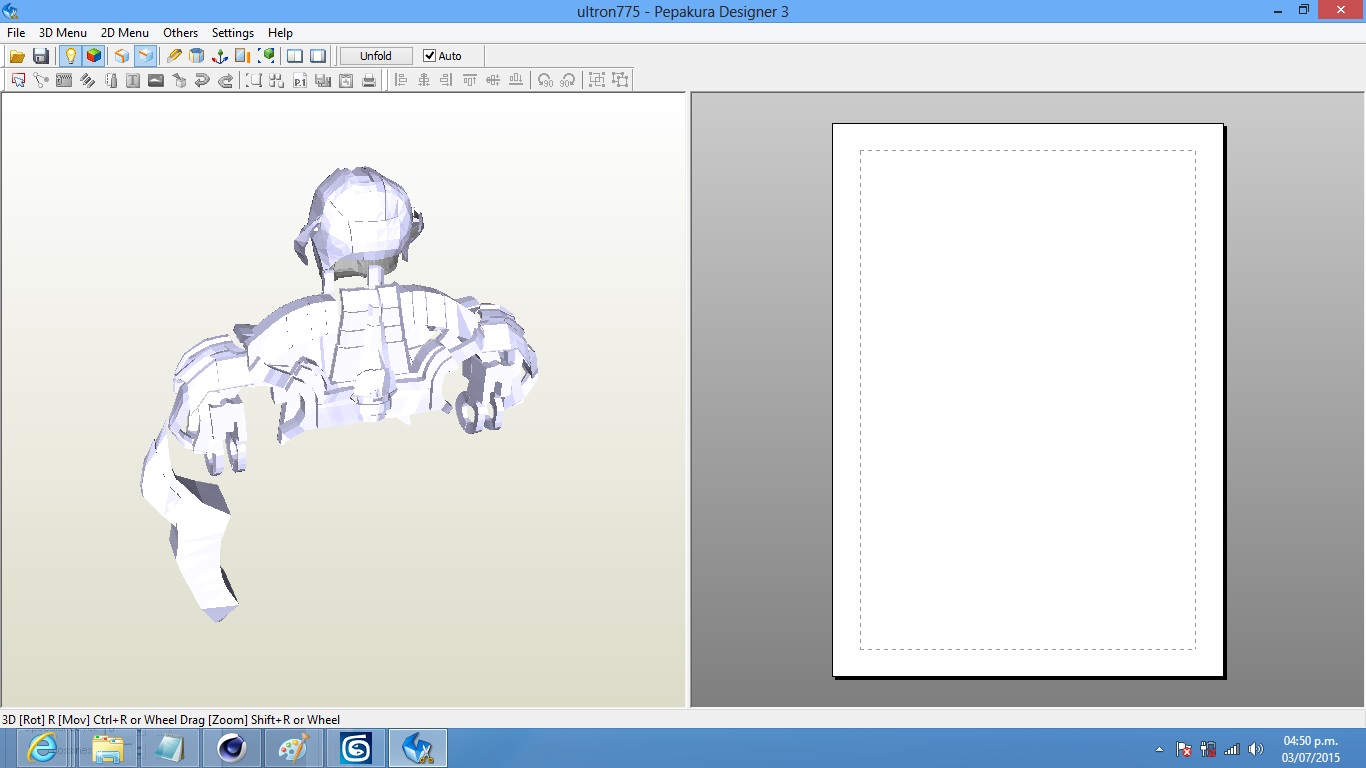Redo the last action
This screenshot has width=1366, height=768.
[x=225, y=80]
